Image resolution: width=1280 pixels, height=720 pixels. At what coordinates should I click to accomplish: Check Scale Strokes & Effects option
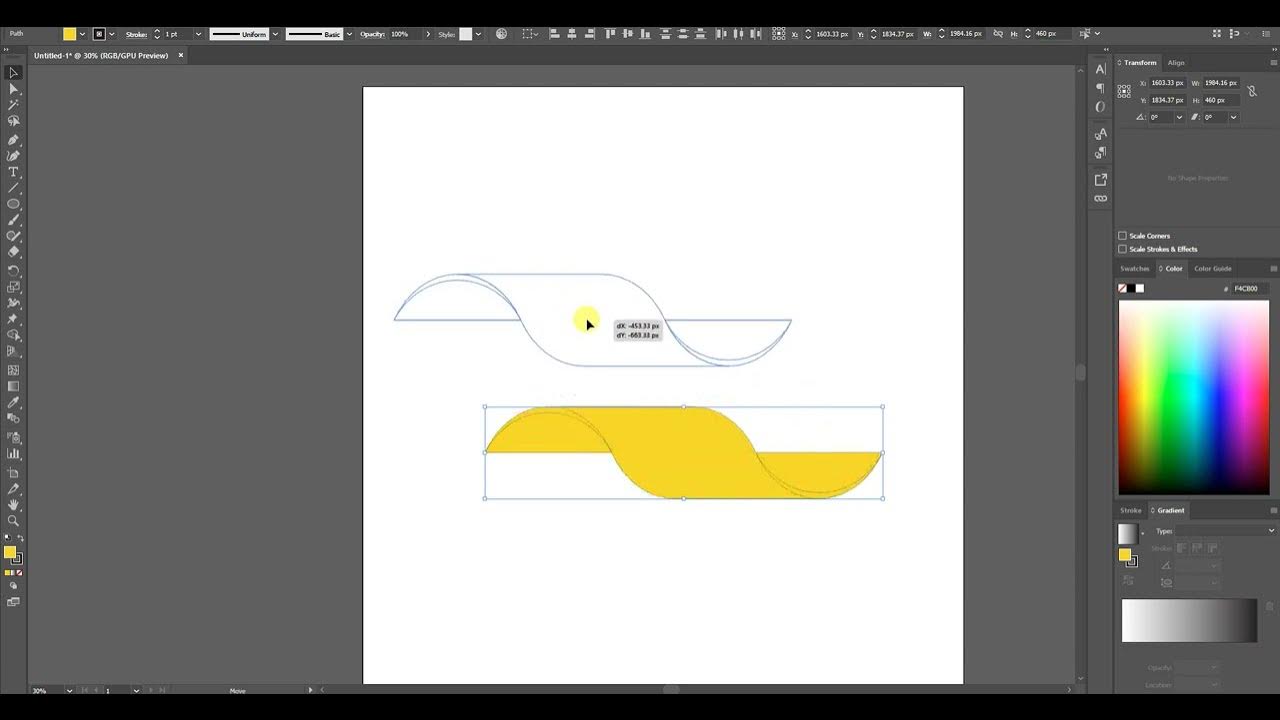pos(1122,249)
